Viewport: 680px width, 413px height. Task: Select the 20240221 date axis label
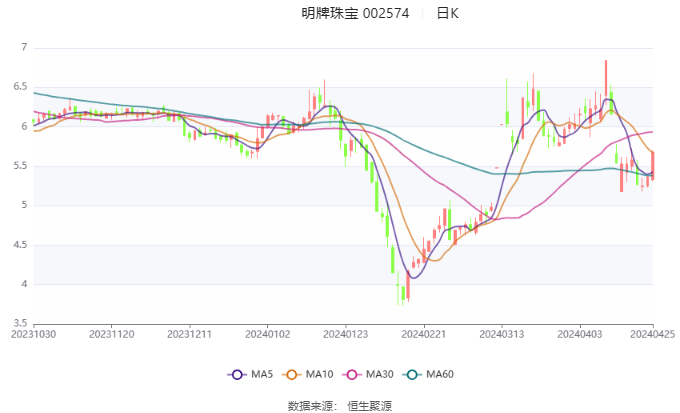coord(424,334)
